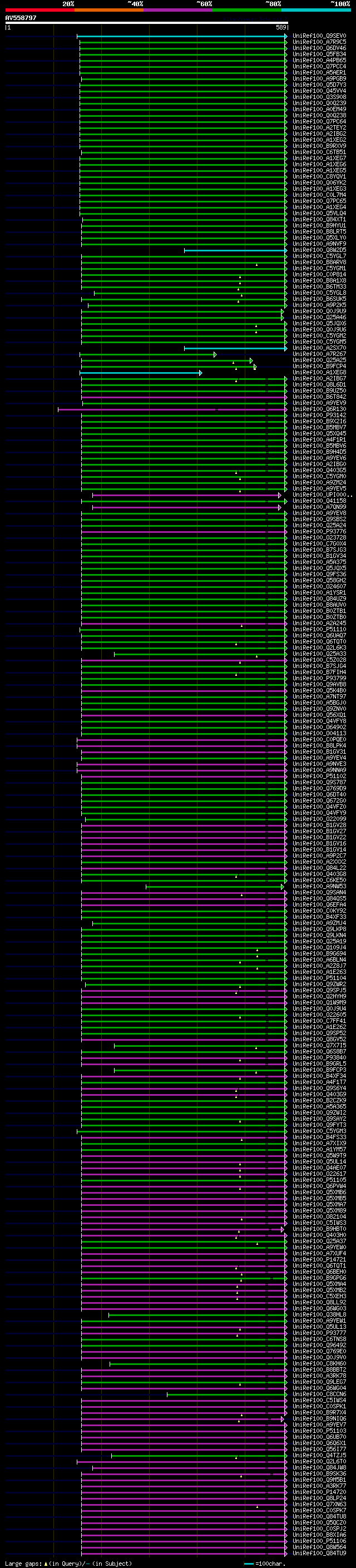Select hit label UniRef100_C0L7M4
356x1568 pixels.
(319, 195)
